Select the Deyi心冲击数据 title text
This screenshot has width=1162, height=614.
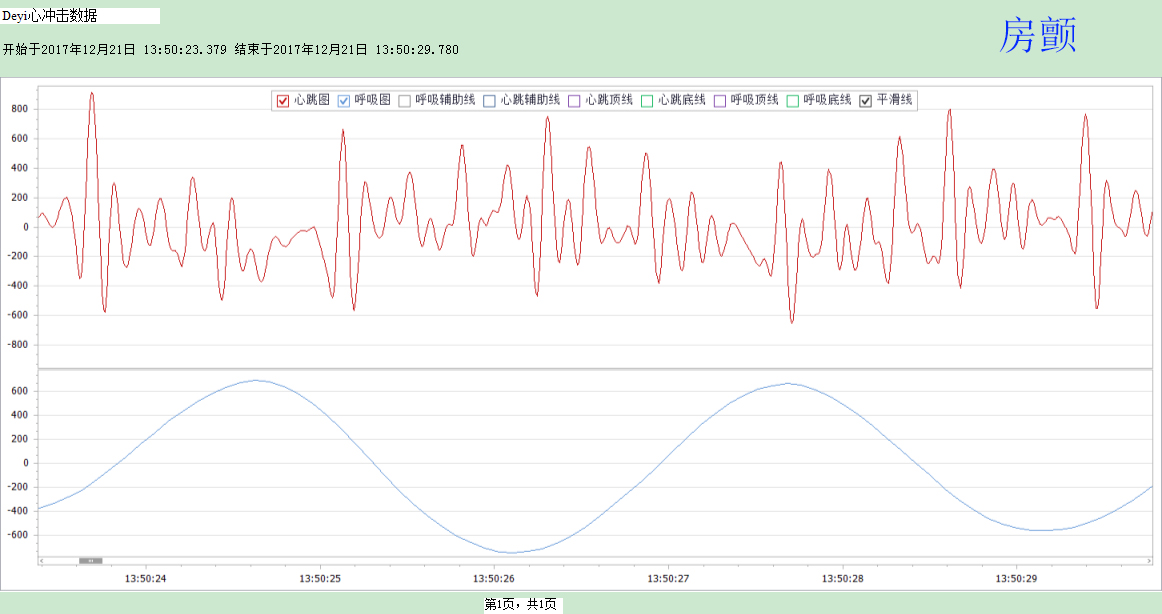tap(50, 16)
